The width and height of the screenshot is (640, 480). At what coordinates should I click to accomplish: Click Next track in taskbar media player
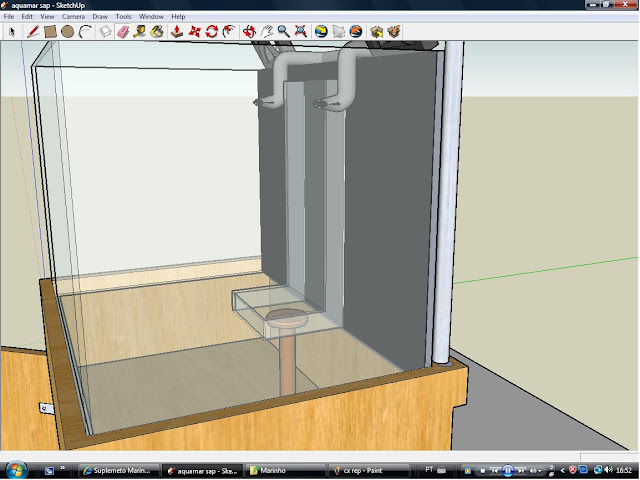[521, 471]
